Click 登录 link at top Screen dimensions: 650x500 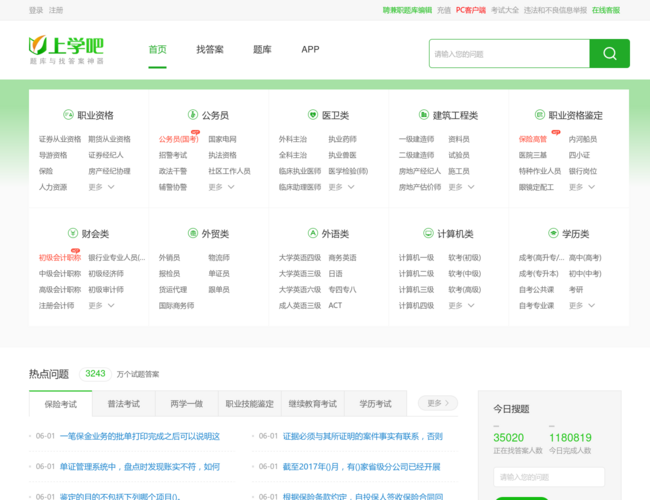click(36, 10)
